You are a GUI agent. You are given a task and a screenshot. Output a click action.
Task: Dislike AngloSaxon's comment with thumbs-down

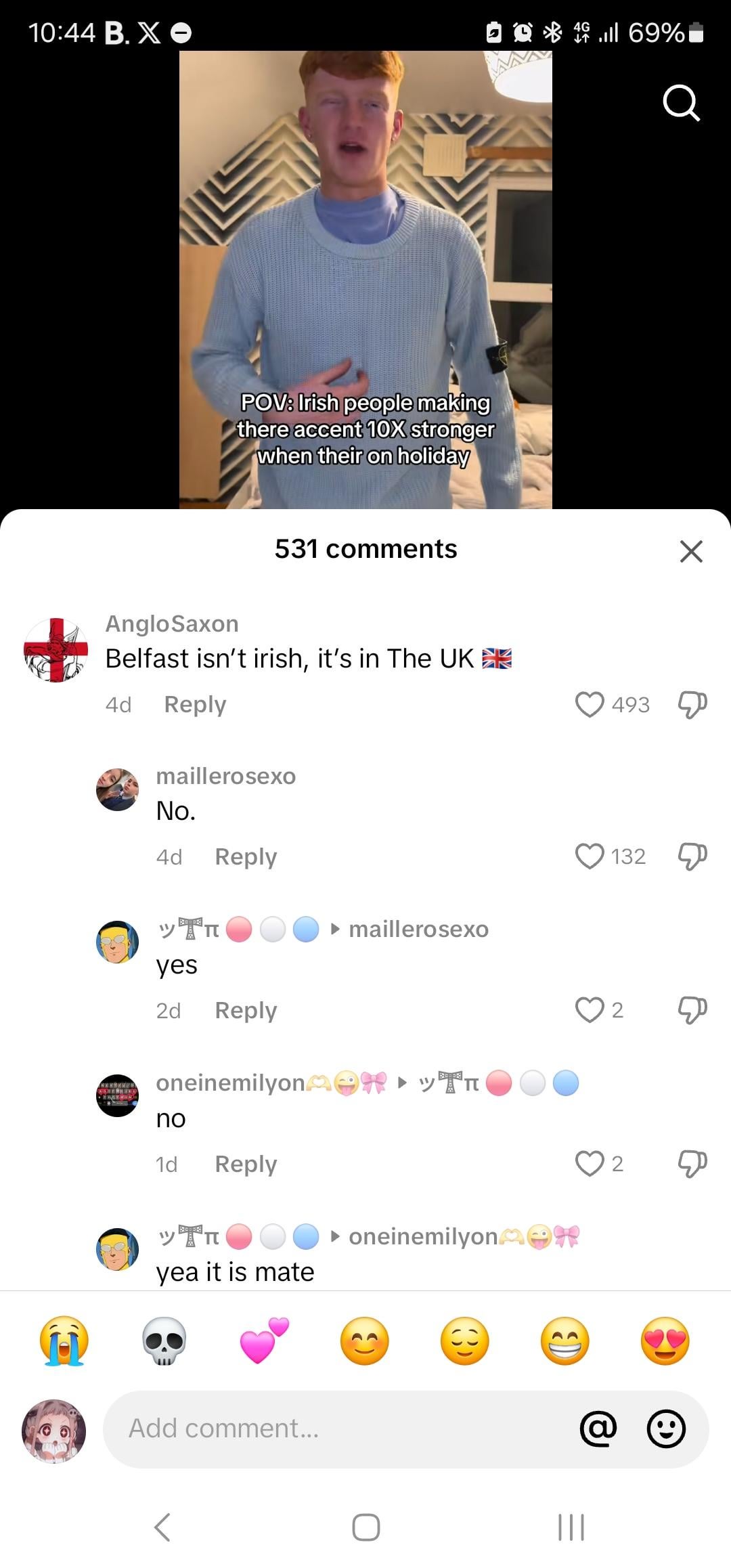[x=692, y=705]
